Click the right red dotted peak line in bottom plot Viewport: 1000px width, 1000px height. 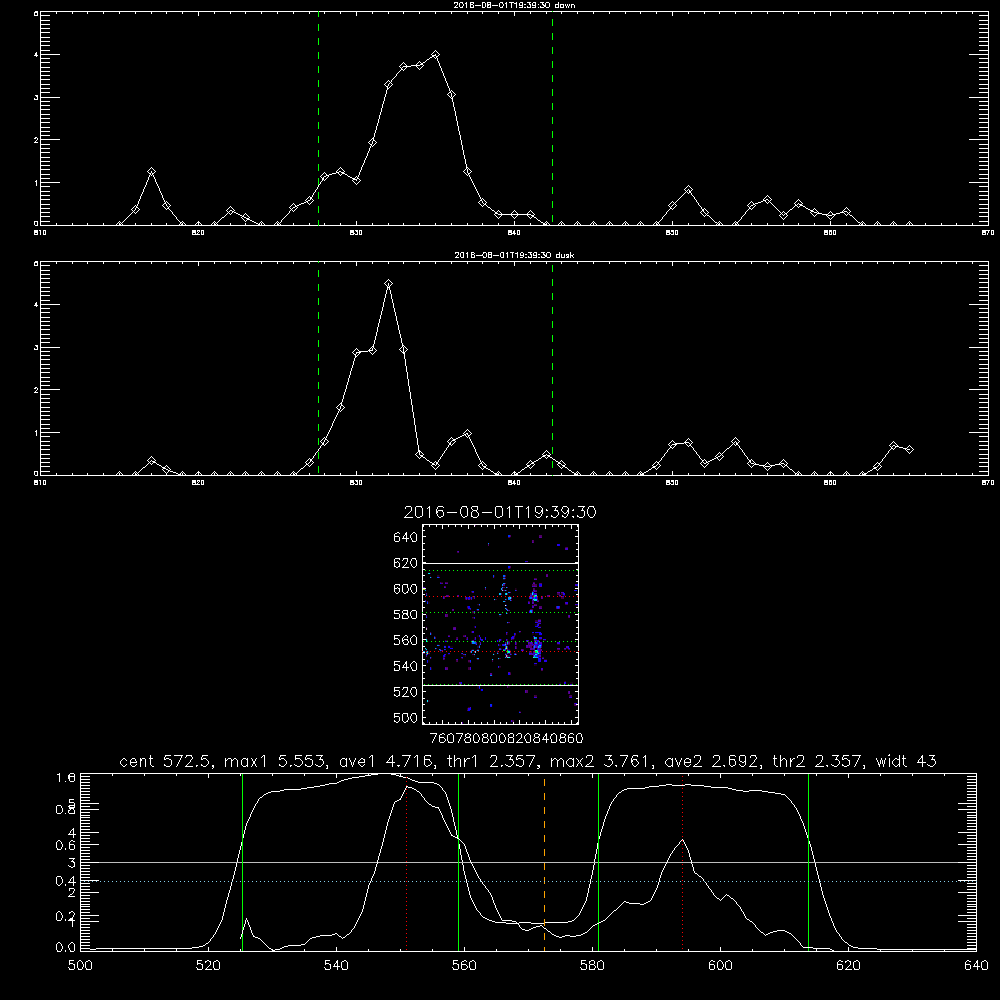(x=682, y=862)
